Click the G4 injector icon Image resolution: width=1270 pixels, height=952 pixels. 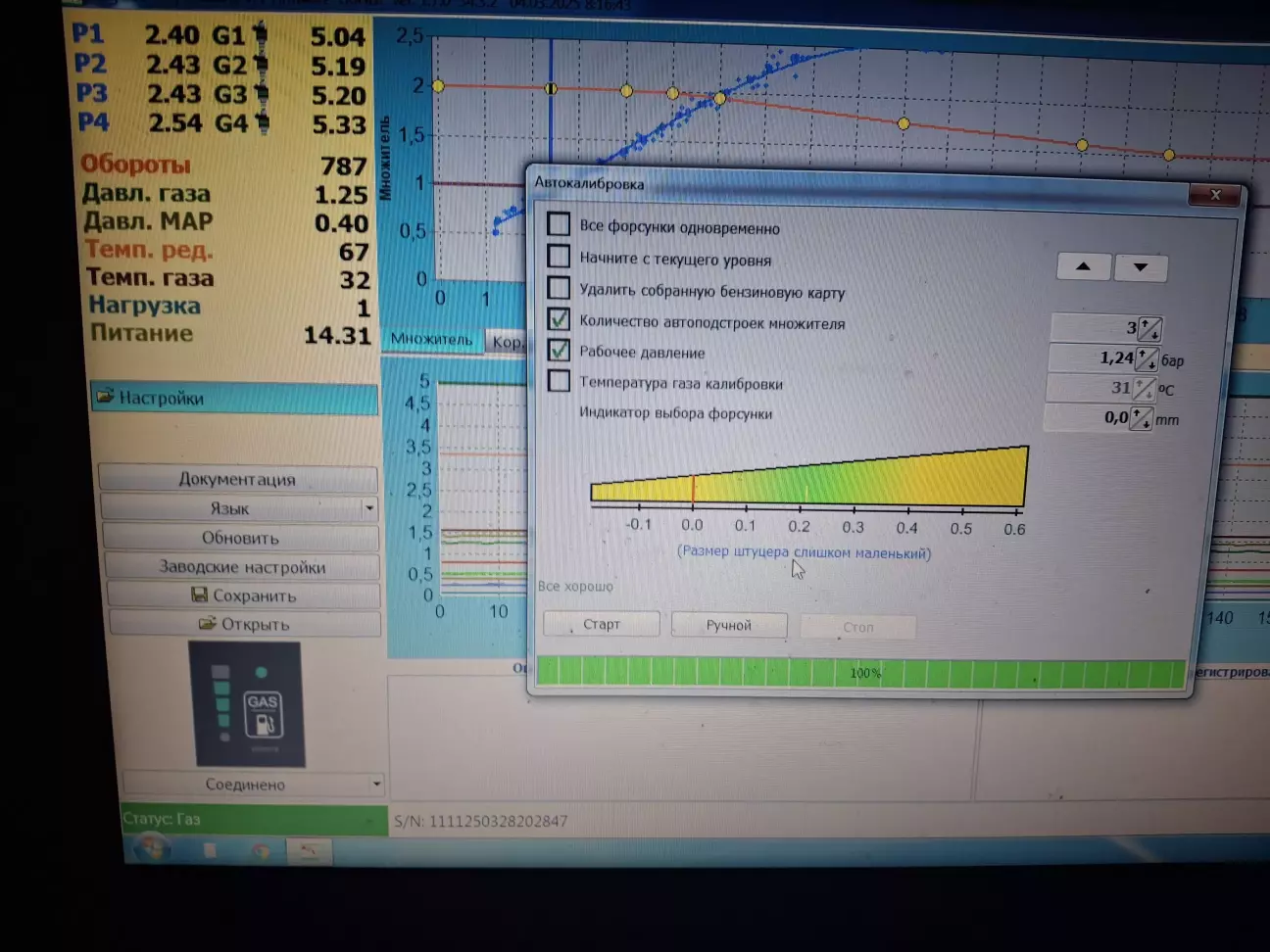[x=262, y=123]
